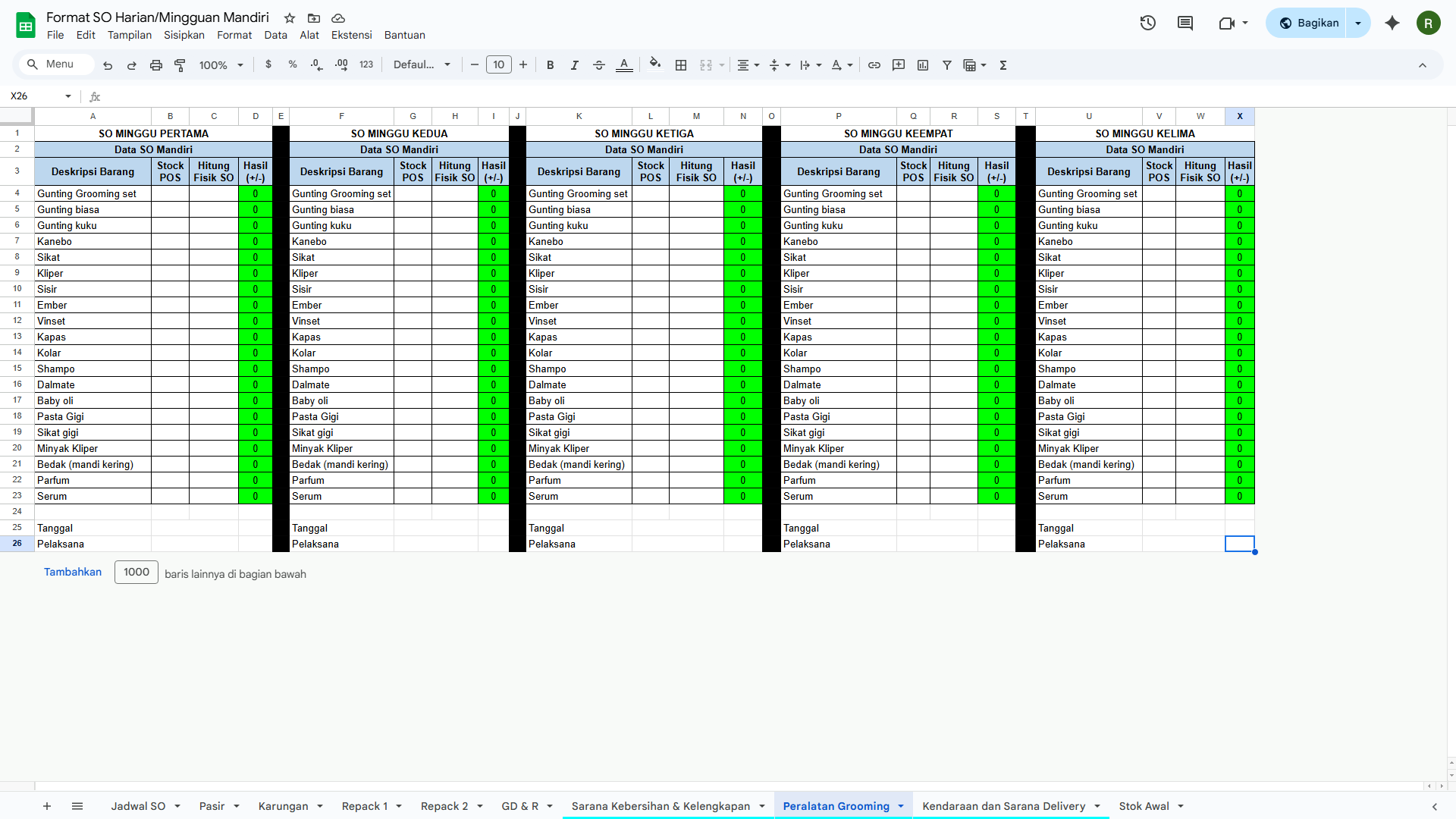The height and width of the screenshot is (819, 1456).
Task: Open the zoom level dropdown
Action: point(221,65)
